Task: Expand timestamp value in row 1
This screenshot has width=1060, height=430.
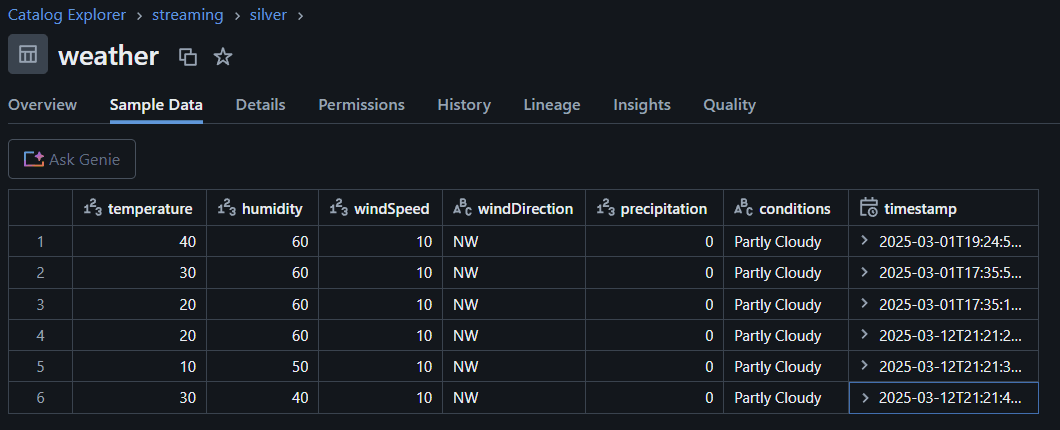Action: tap(864, 241)
